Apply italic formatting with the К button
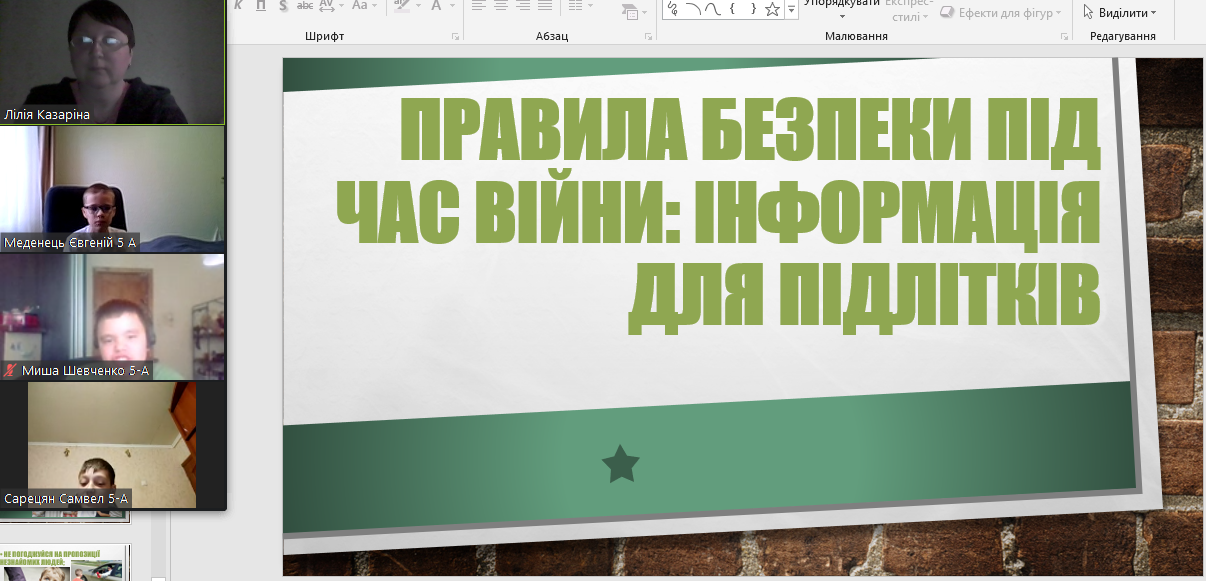The width and height of the screenshot is (1206, 581). [239, 6]
